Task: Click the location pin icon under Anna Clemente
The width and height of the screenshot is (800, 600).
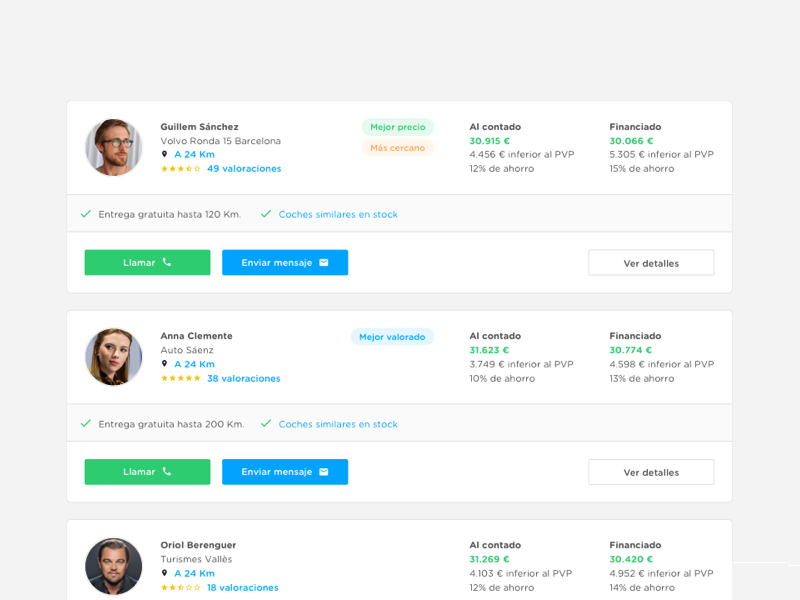Action: pyautogui.click(x=165, y=364)
